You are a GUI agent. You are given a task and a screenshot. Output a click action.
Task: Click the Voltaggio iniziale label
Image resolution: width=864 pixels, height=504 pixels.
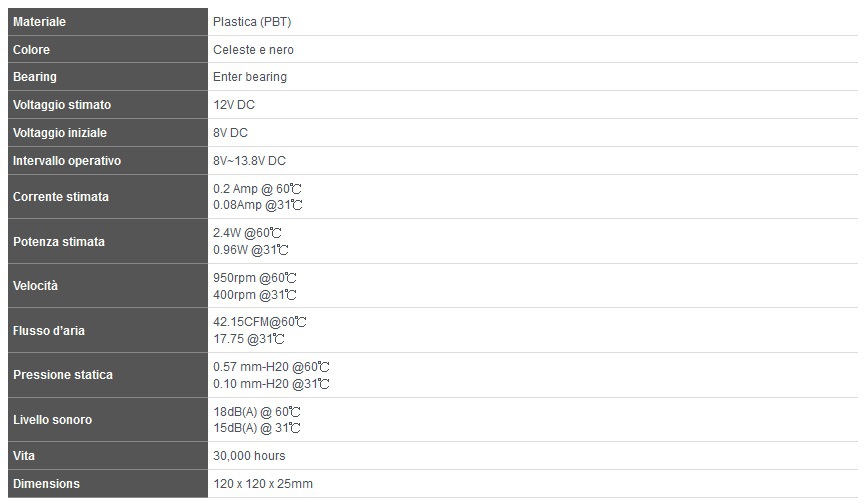click(60, 133)
